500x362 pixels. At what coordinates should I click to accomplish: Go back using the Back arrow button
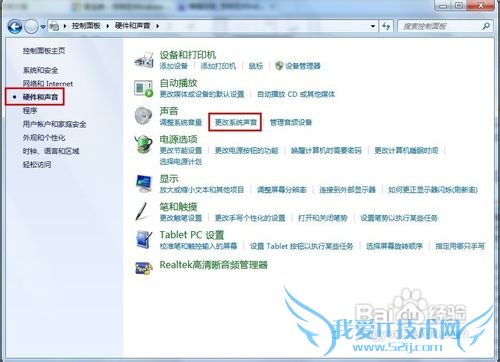[x=15, y=26]
